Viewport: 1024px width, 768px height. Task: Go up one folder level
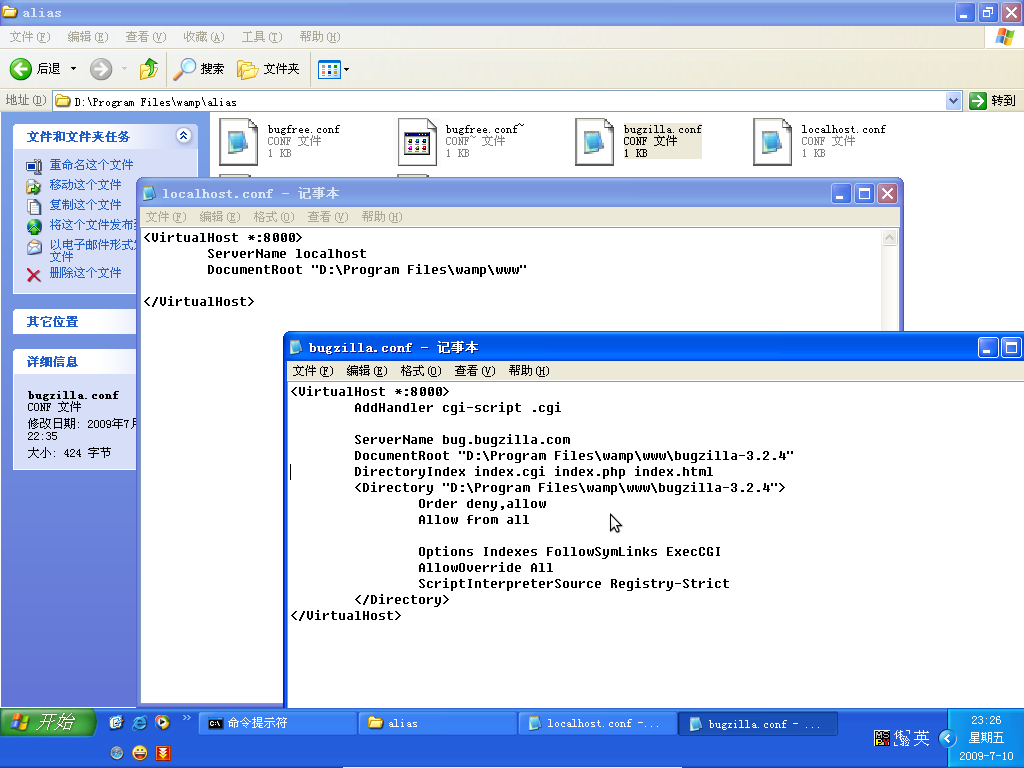click(x=149, y=69)
